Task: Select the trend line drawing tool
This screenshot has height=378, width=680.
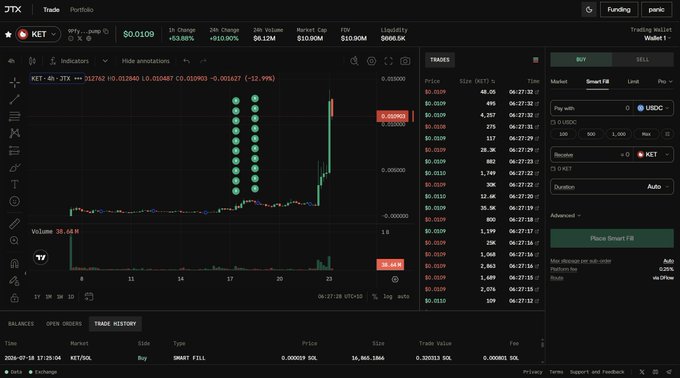Action: point(15,99)
